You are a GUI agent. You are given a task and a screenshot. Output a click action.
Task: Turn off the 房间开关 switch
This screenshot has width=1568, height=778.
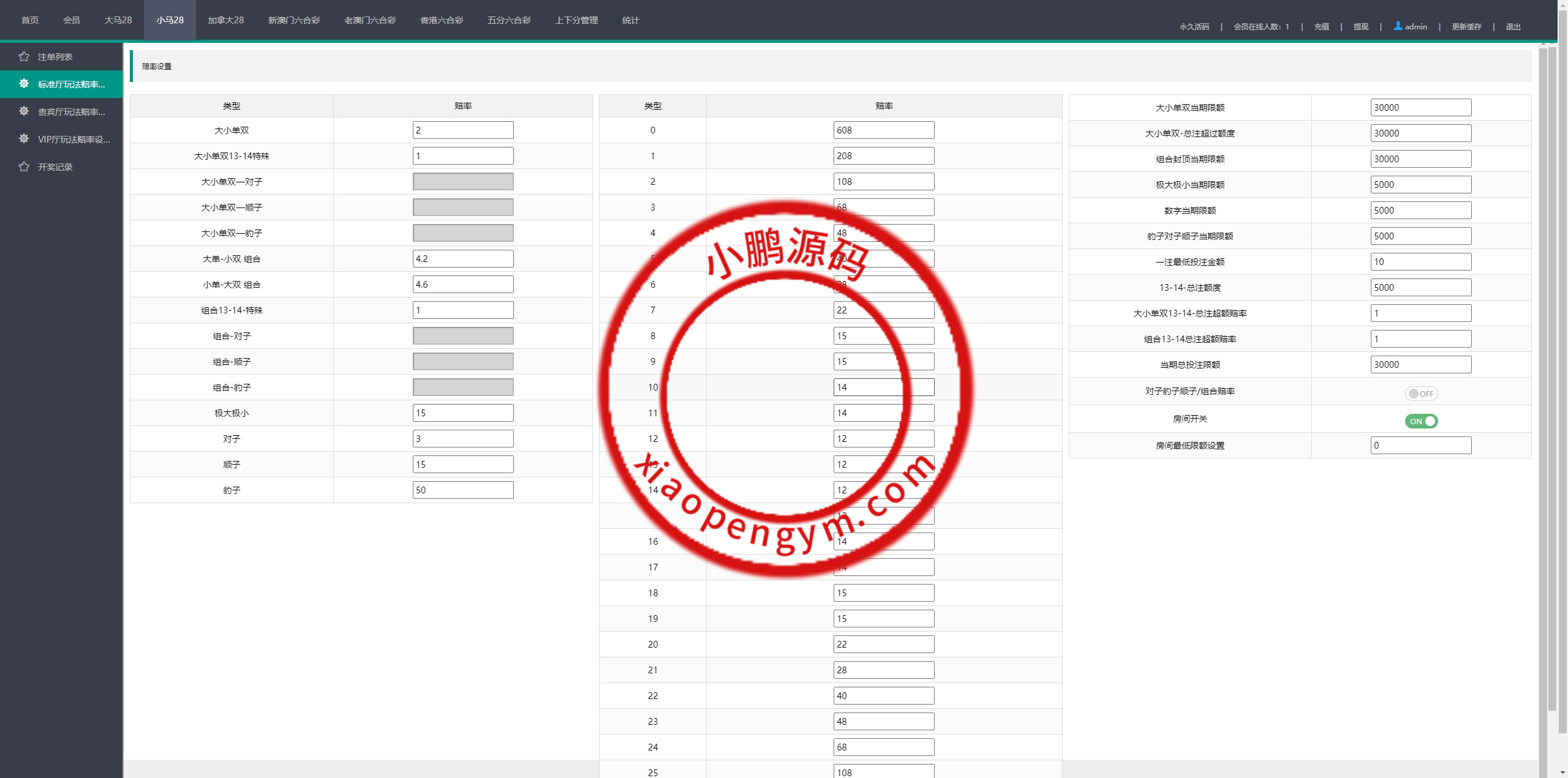(1420, 421)
